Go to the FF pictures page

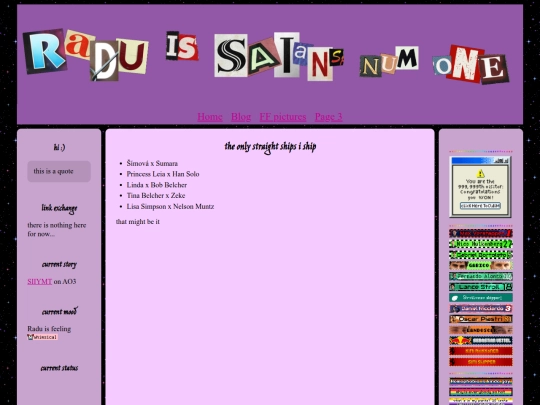[283, 117]
